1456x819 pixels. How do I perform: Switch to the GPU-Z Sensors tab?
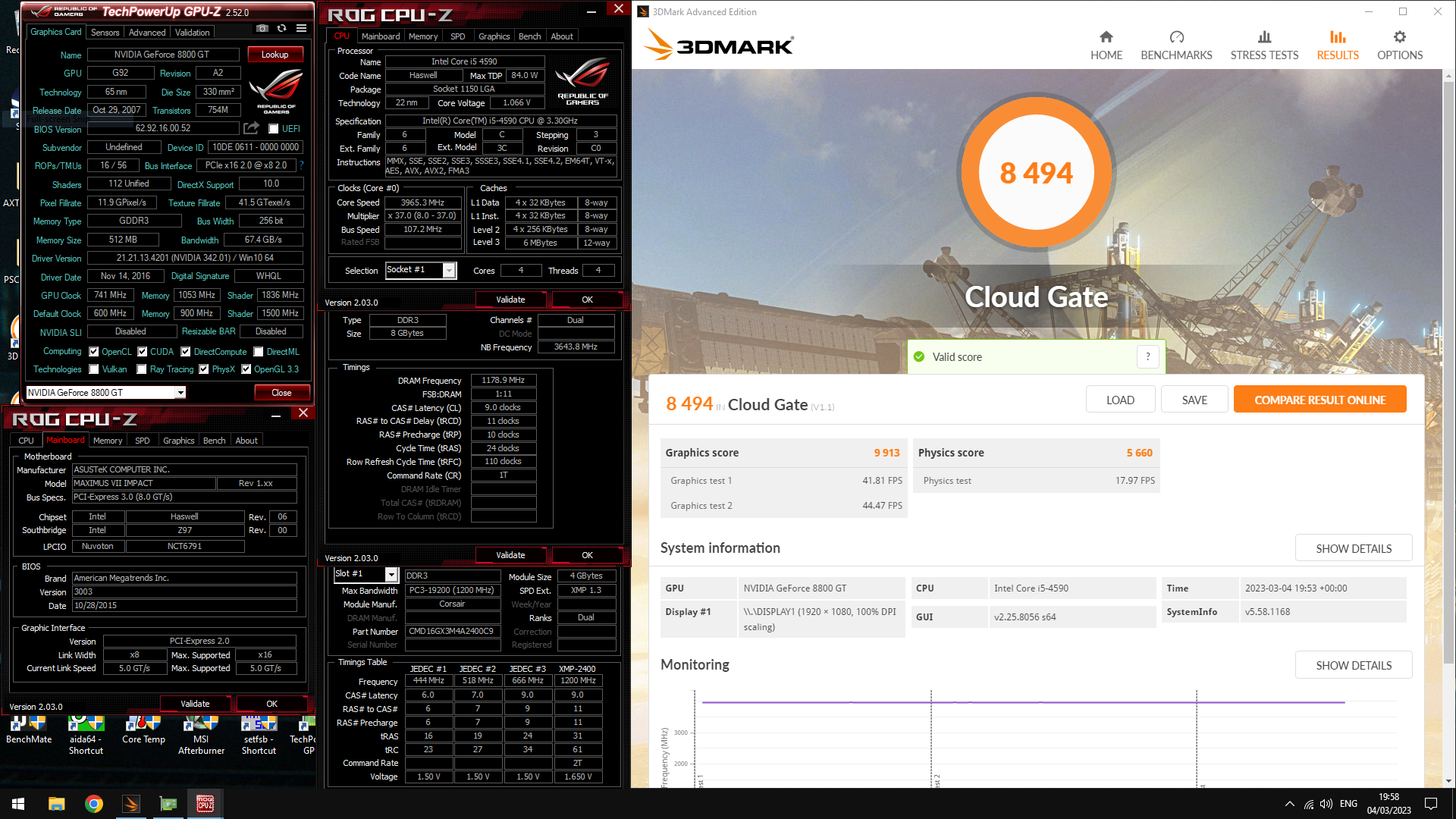[105, 32]
